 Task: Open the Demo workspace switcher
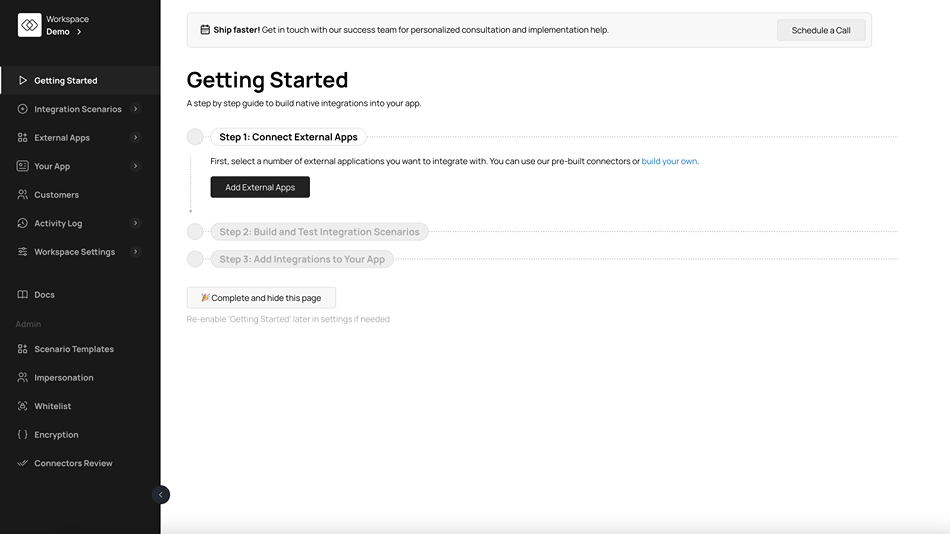(64, 32)
